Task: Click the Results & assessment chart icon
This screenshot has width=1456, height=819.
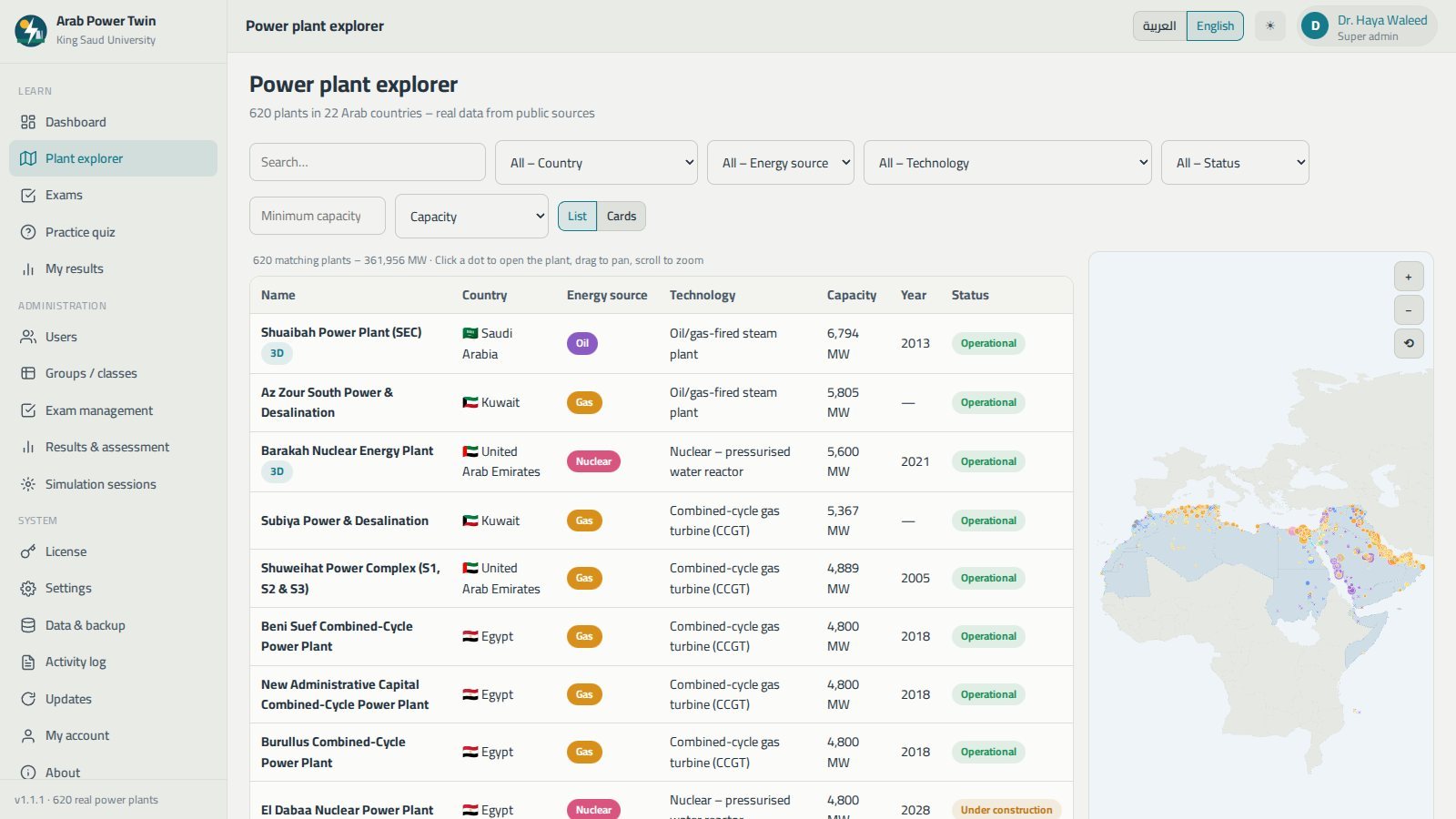Action: pyautogui.click(x=28, y=447)
